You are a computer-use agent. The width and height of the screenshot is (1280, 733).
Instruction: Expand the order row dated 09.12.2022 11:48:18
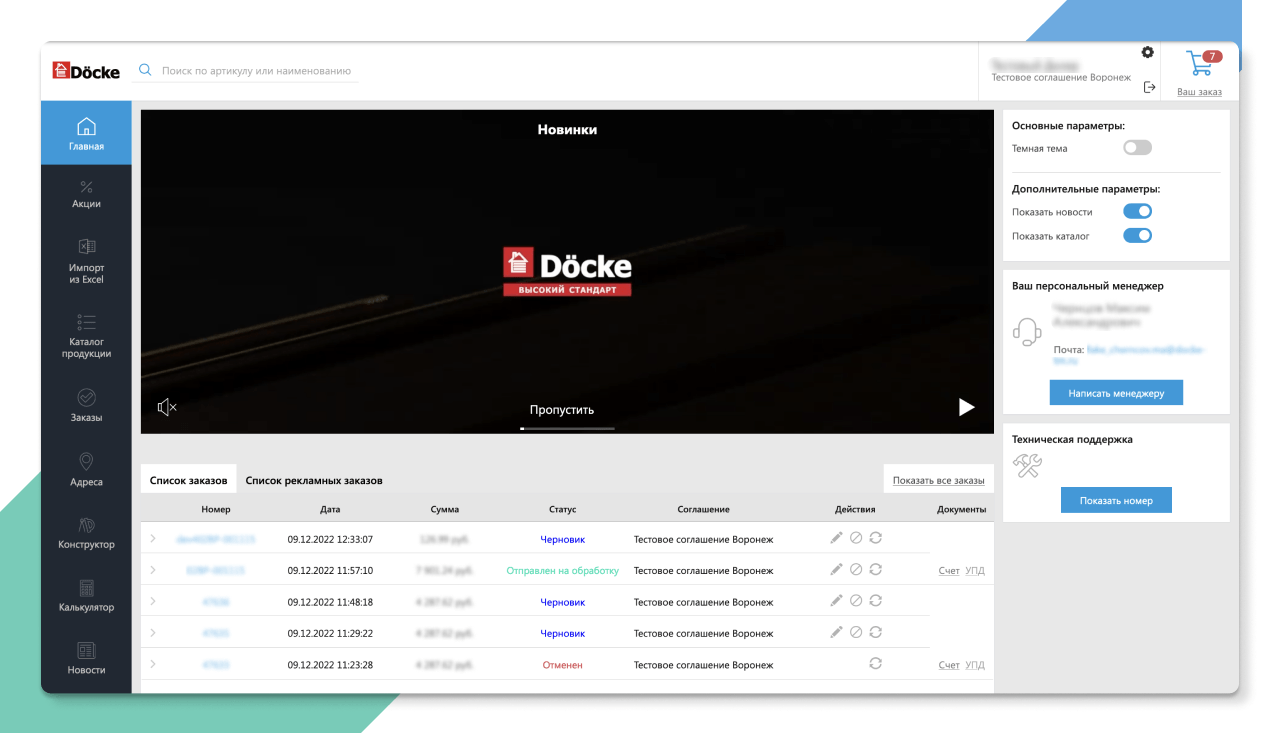coord(153,602)
